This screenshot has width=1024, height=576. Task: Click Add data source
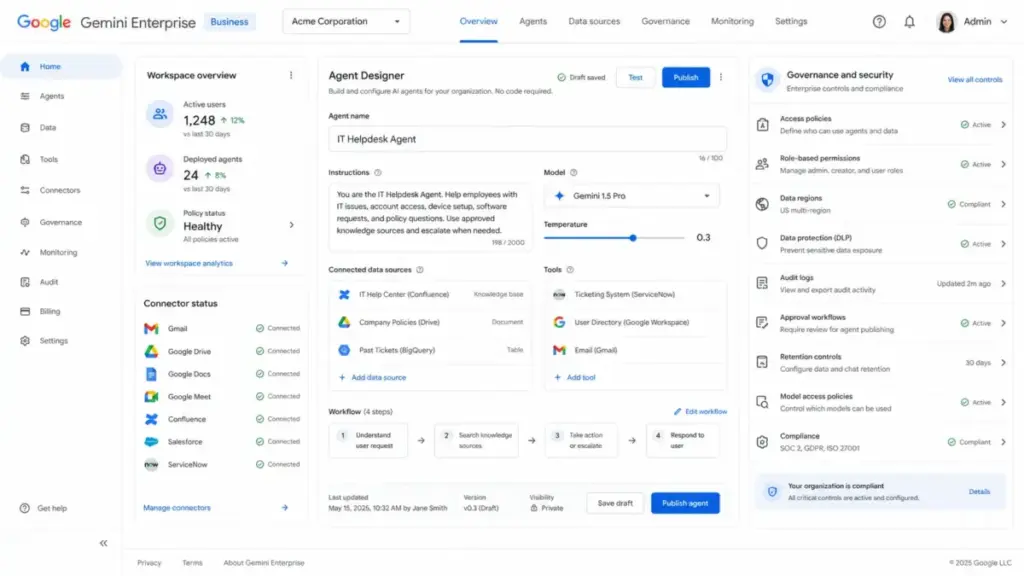click(372, 377)
